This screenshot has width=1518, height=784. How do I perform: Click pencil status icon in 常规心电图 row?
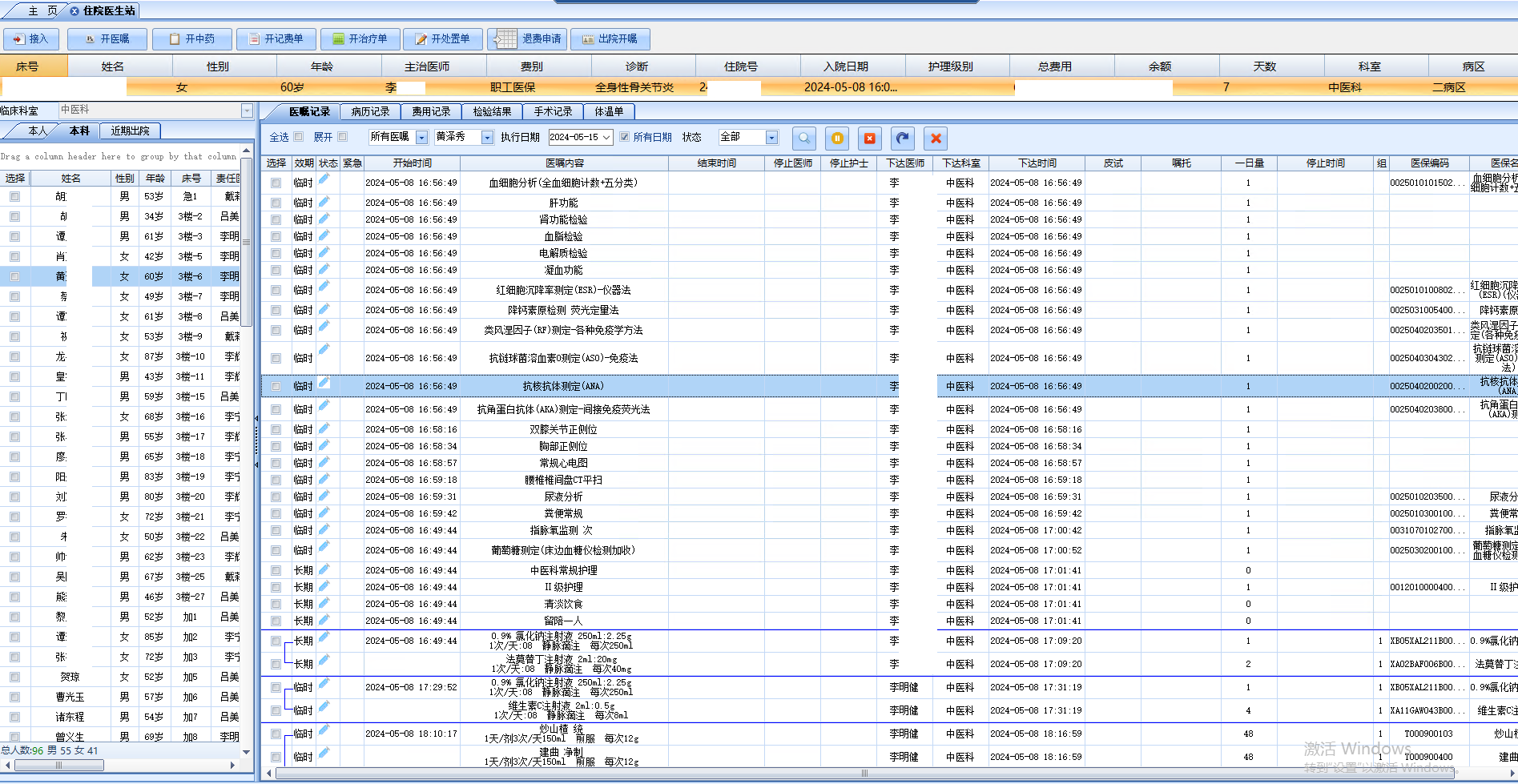324,461
